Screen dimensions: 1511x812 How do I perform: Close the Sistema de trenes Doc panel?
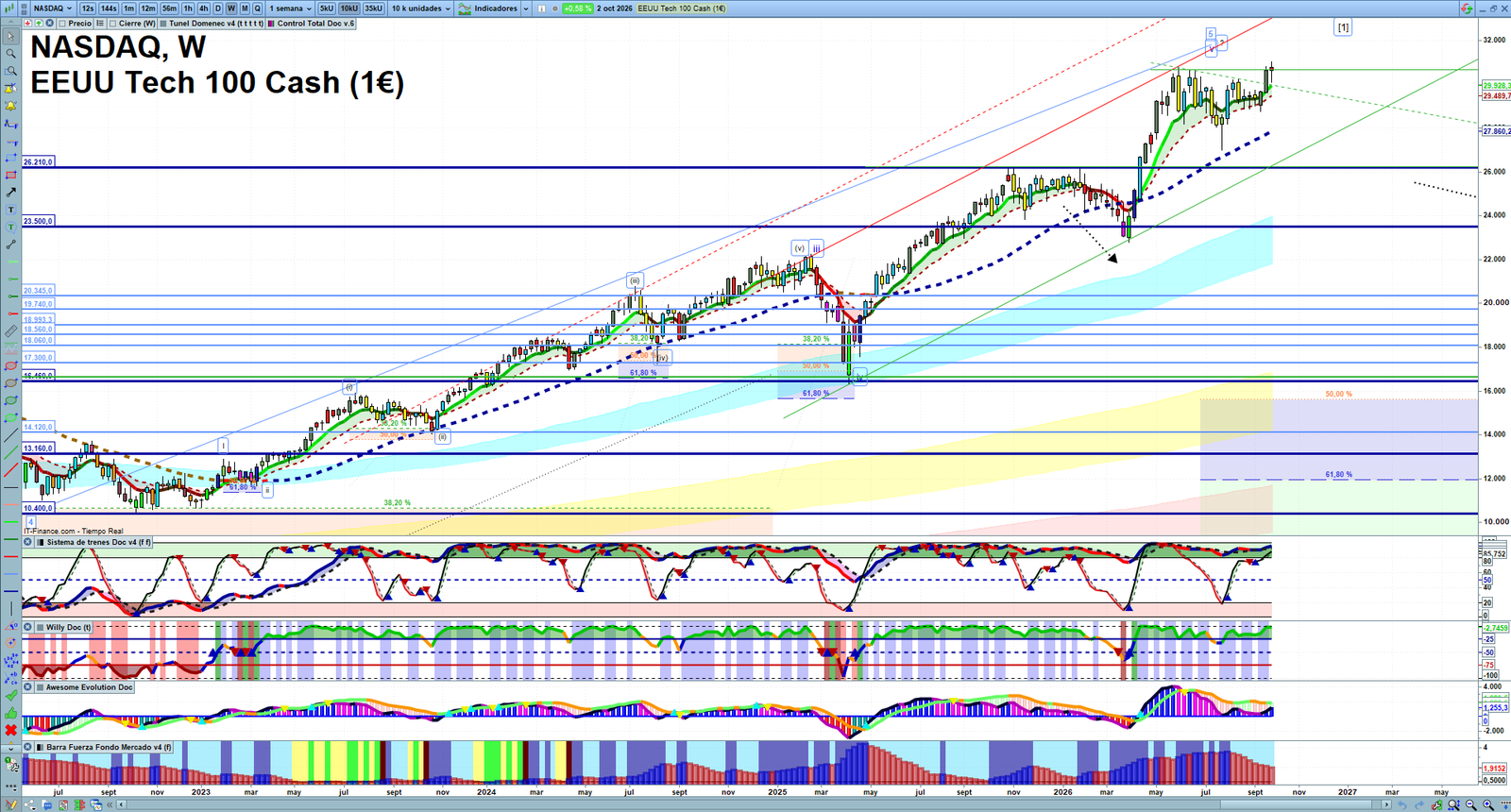pyautogui.click(x=28, y=542)
